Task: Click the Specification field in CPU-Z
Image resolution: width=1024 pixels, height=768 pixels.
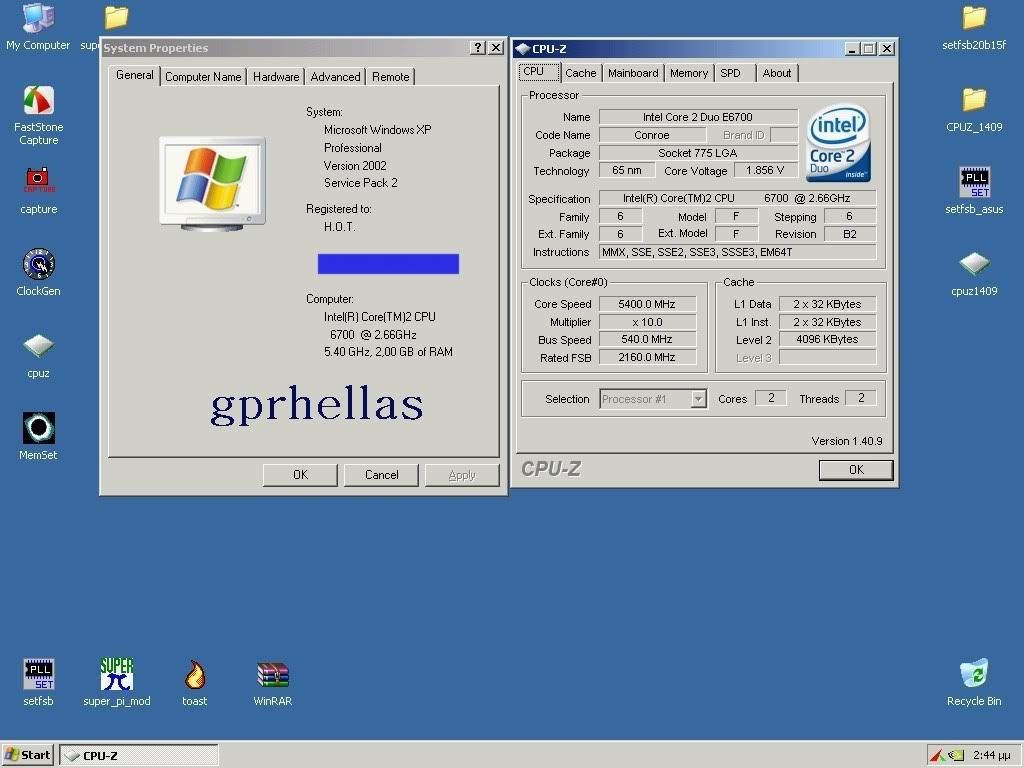Action: (737, 198)
